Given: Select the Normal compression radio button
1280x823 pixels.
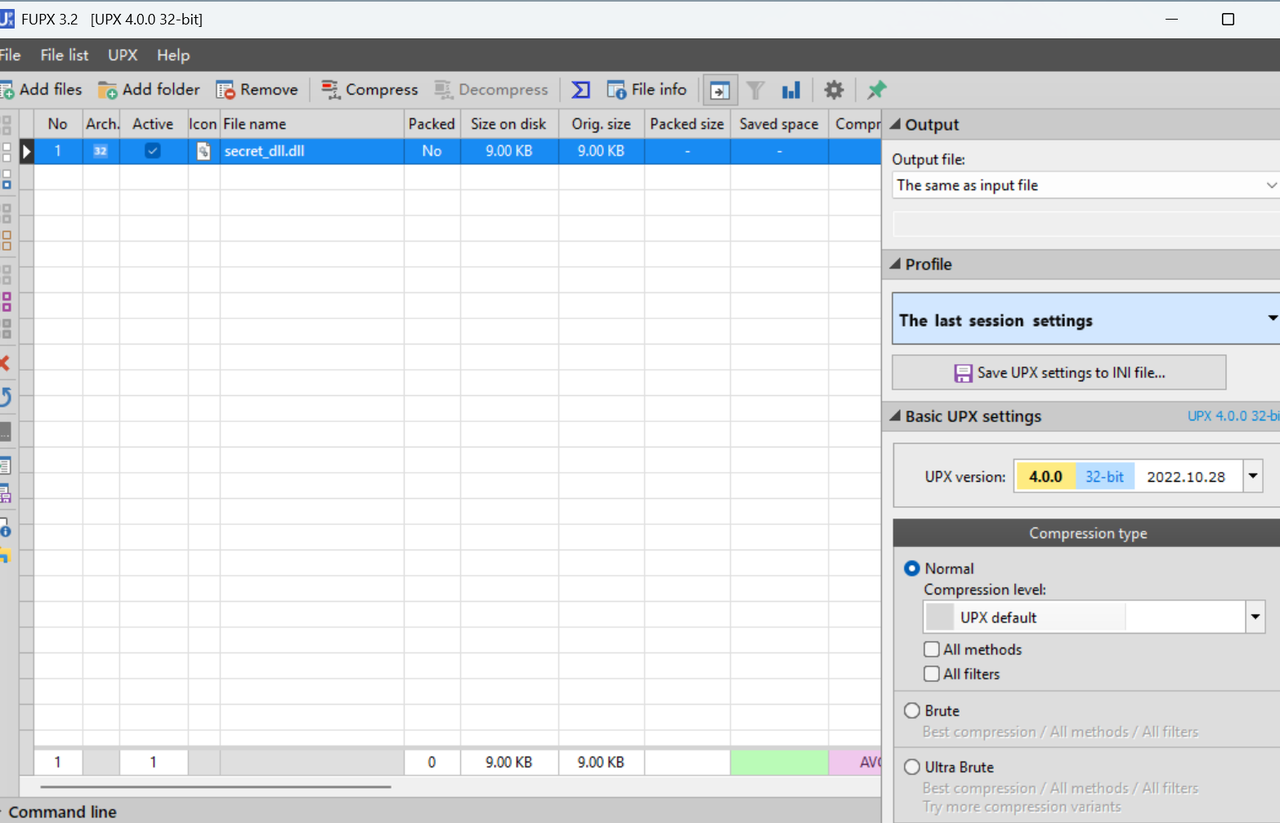Looking at the screenshot, I should tap(912, 568).
